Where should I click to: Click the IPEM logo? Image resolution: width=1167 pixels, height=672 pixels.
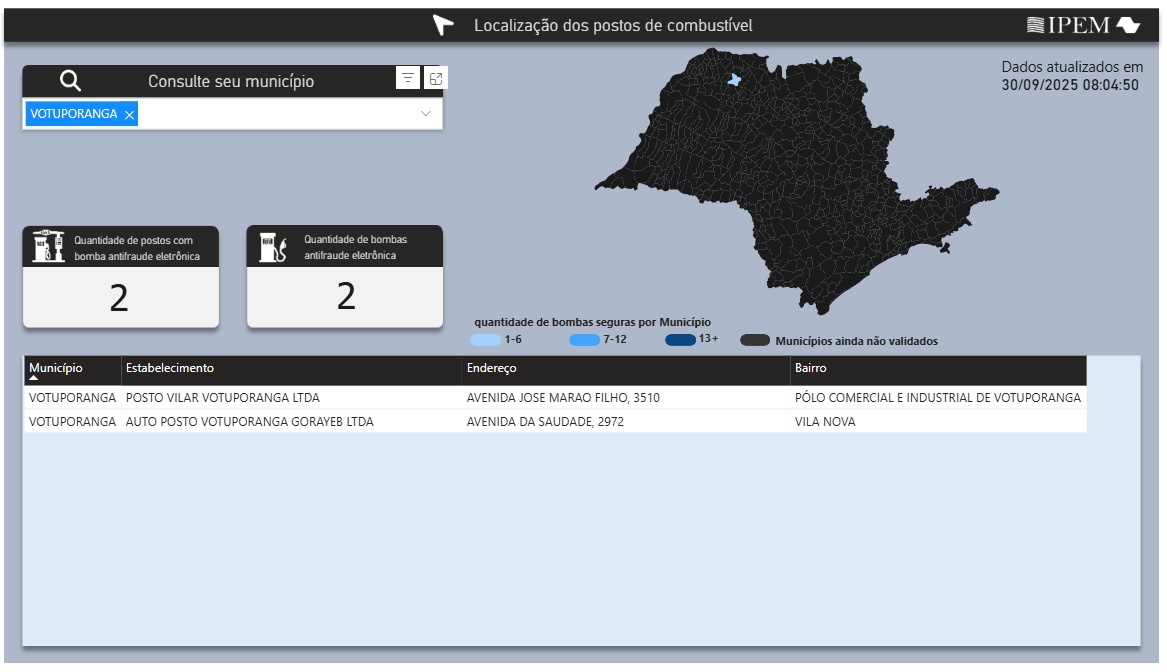tap(1083, 26)
